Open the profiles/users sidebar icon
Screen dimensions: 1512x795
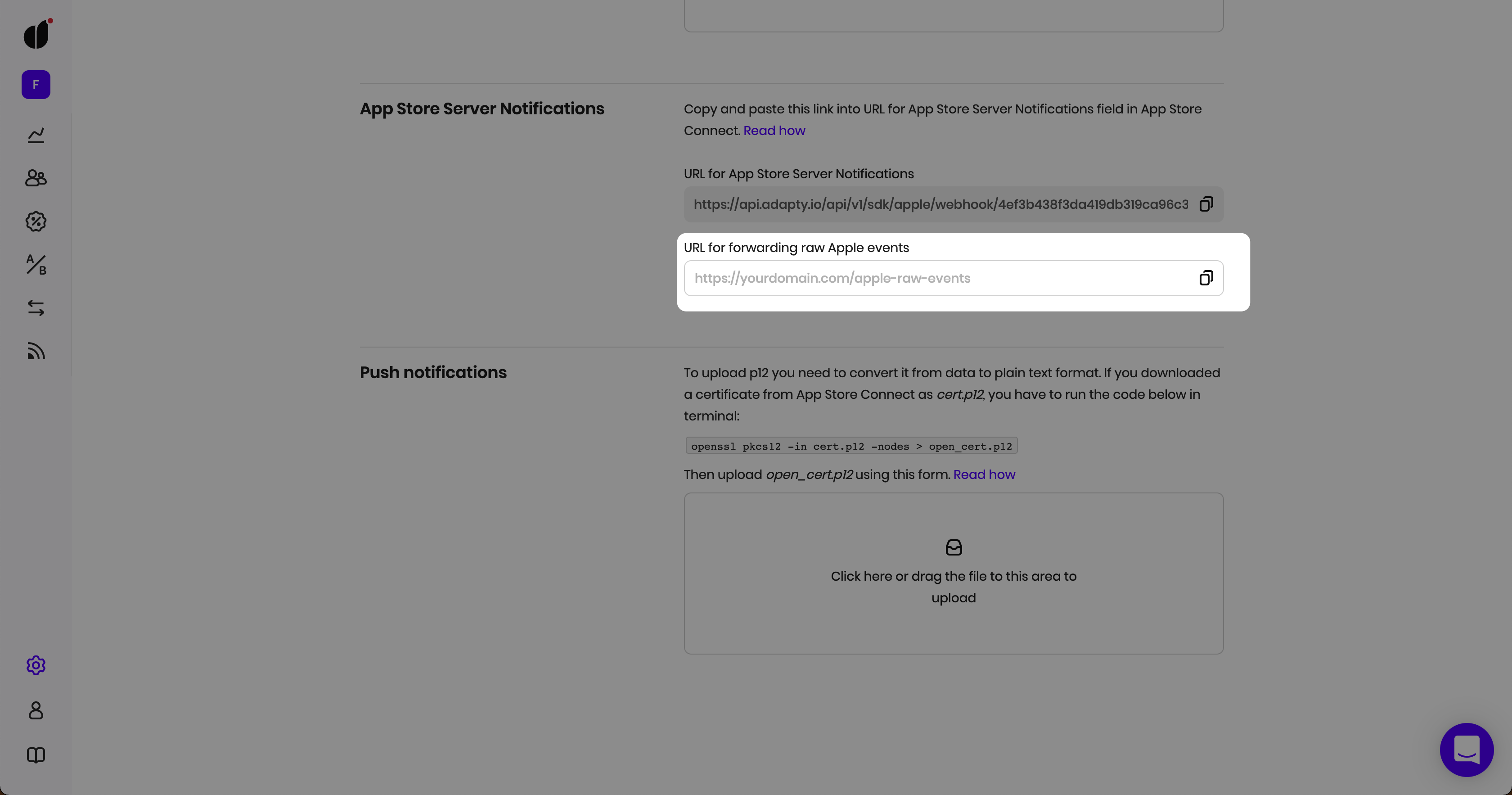pos(36,178)
